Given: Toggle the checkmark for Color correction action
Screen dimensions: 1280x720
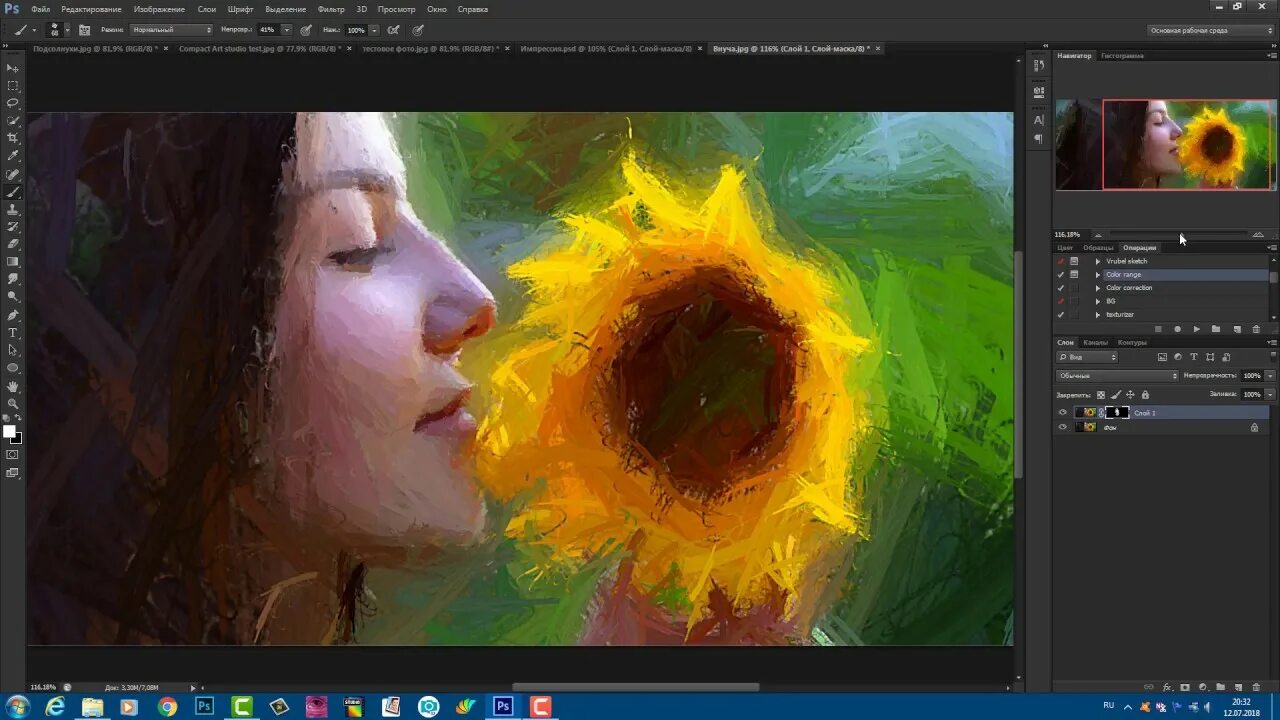Looking at the screenshot, I should (x=1061, y=288).
